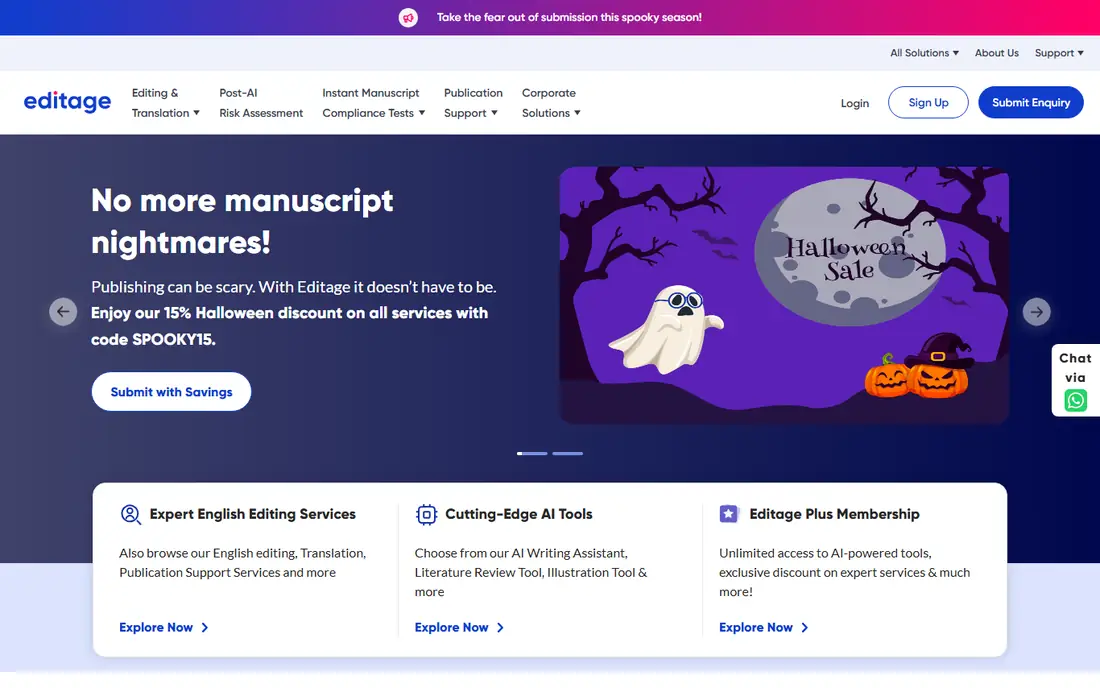Open Post-AI Risk Assessment page
The width and height of the screenshot is (1100, 688).
coord(261,102)
